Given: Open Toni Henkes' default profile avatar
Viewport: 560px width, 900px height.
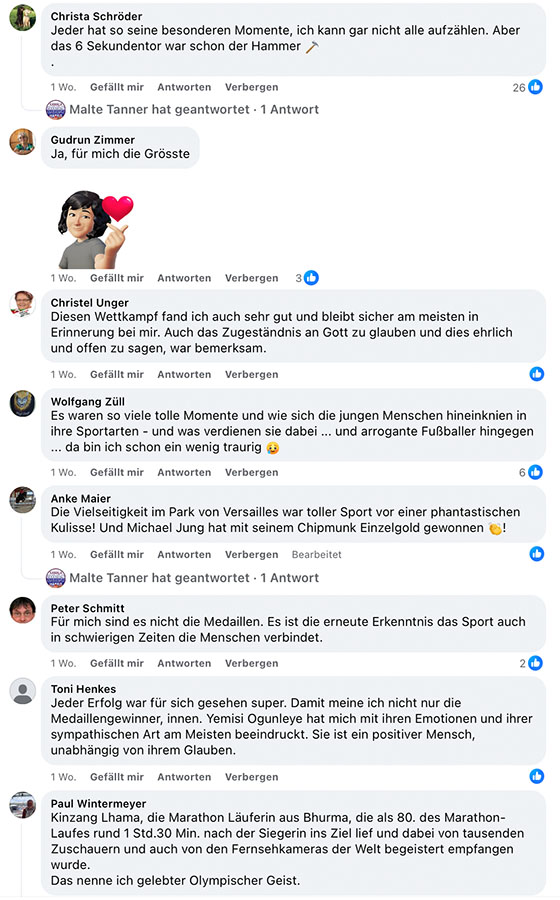Looking at the screenshot, I should (x=23, y=690).
